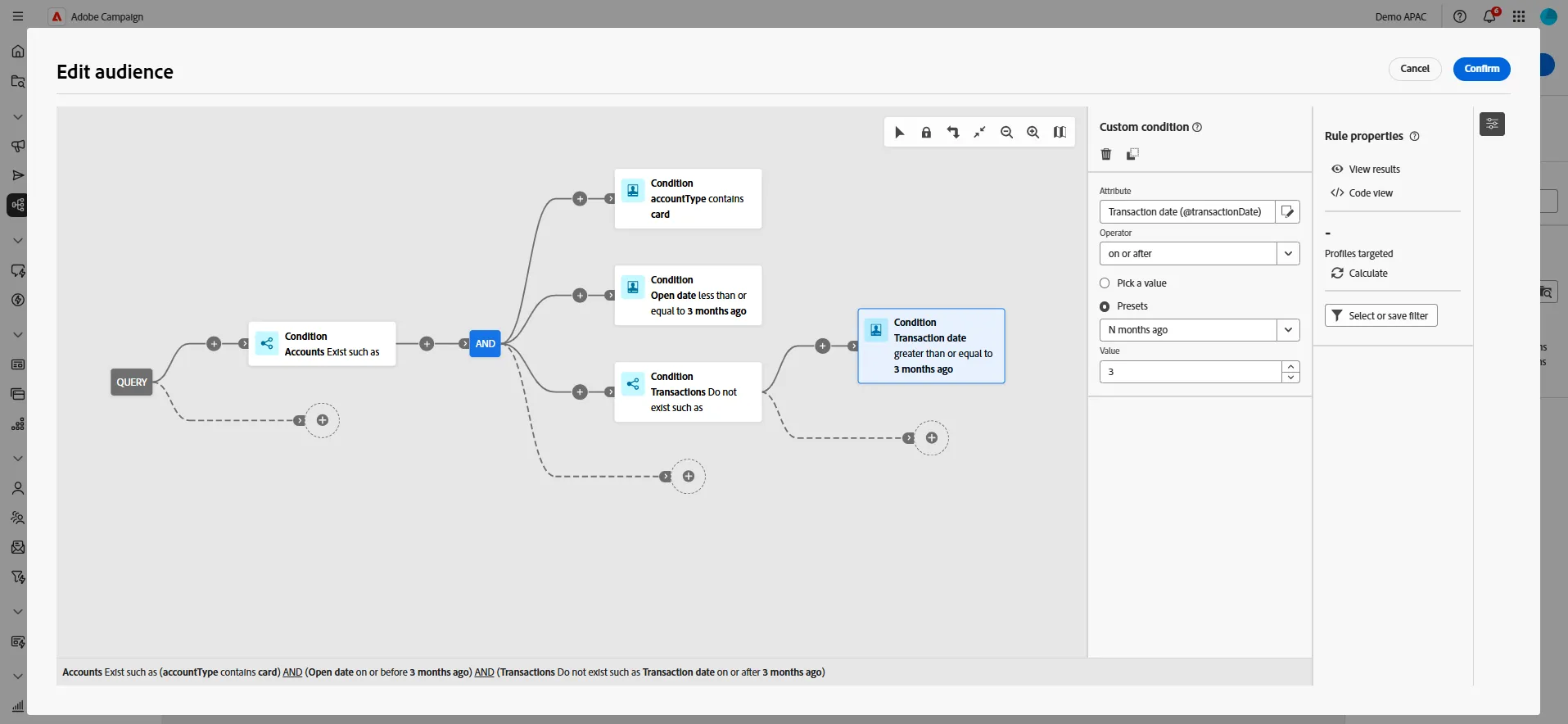Decrease the Value stepper down arrow
Image resolution: width=1568 pixels, height=724 pixels.
coord(1291,378)
